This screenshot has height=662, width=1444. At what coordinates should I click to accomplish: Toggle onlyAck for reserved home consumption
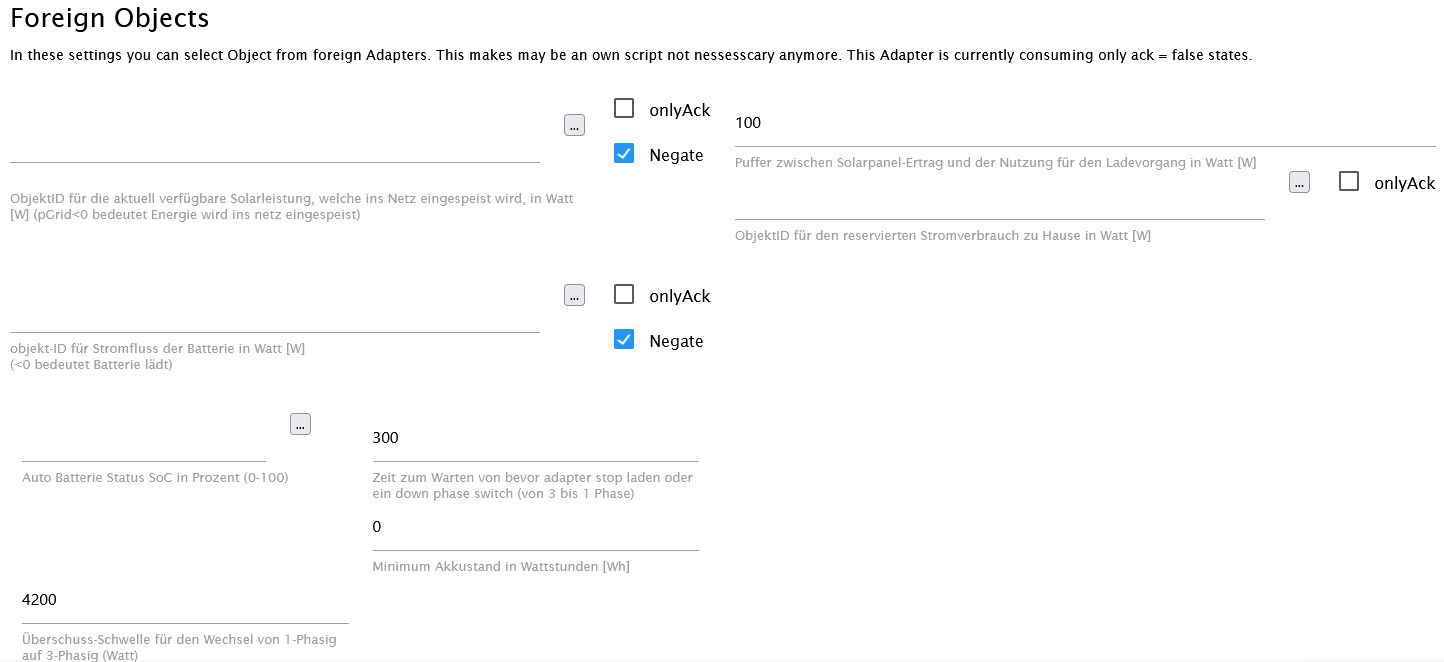coord(1349,181)
